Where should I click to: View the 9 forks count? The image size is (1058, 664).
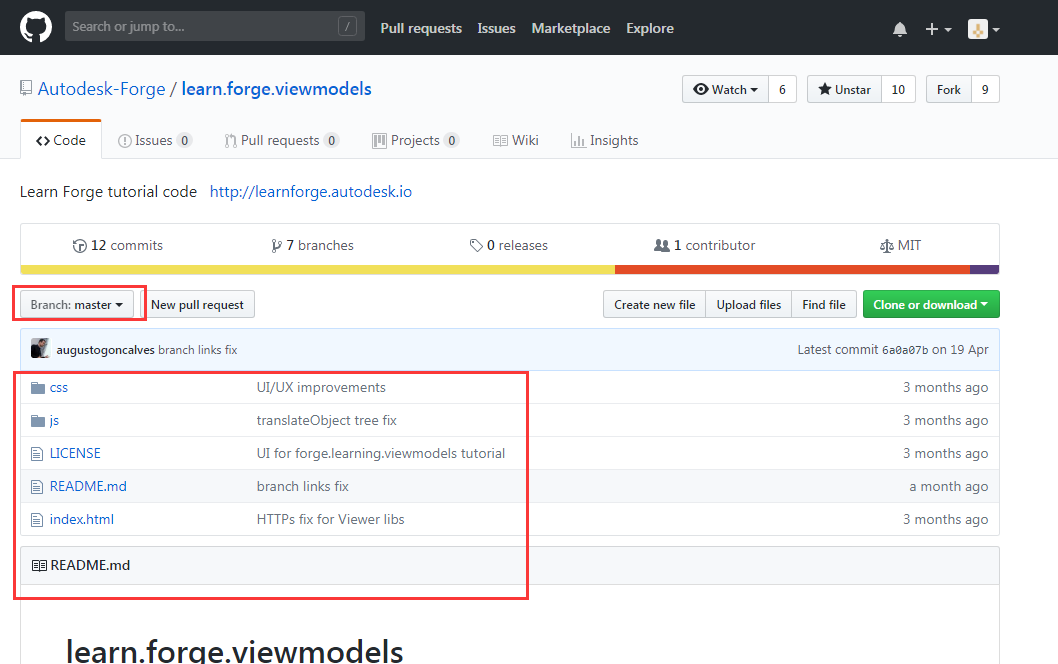(x=985, y=89)
